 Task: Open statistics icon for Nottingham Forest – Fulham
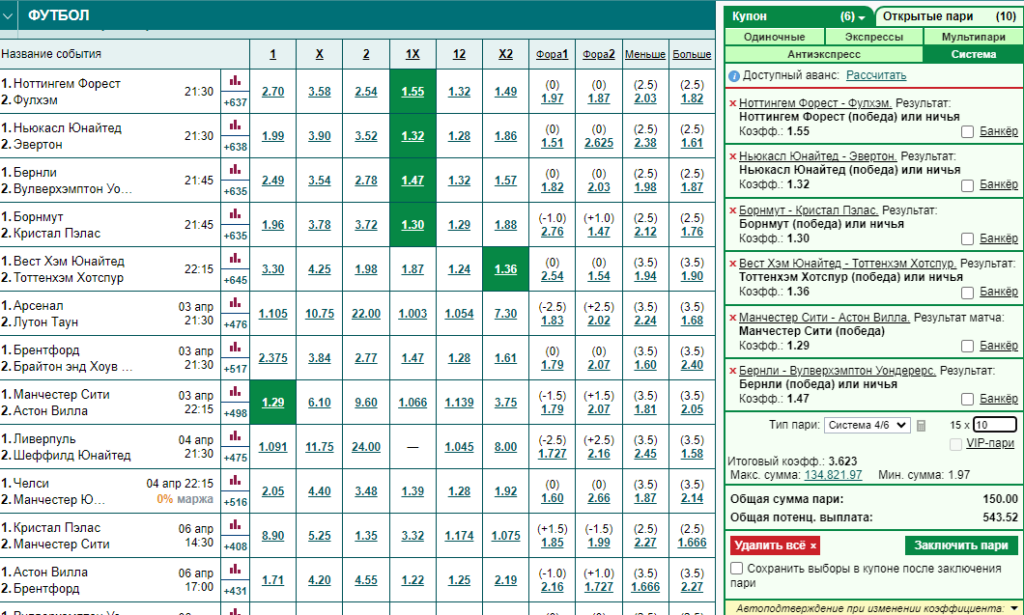tap(235, 81)
